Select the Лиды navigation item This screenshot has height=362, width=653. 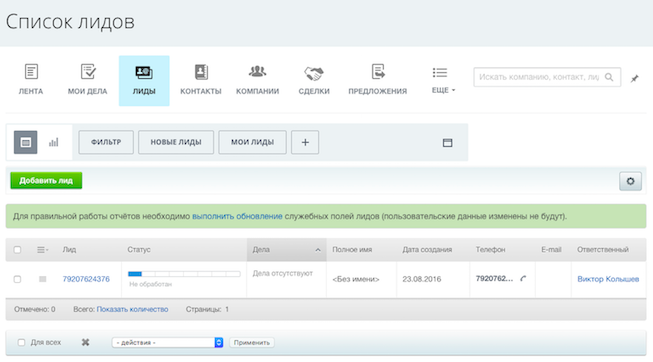coord(144,80)
